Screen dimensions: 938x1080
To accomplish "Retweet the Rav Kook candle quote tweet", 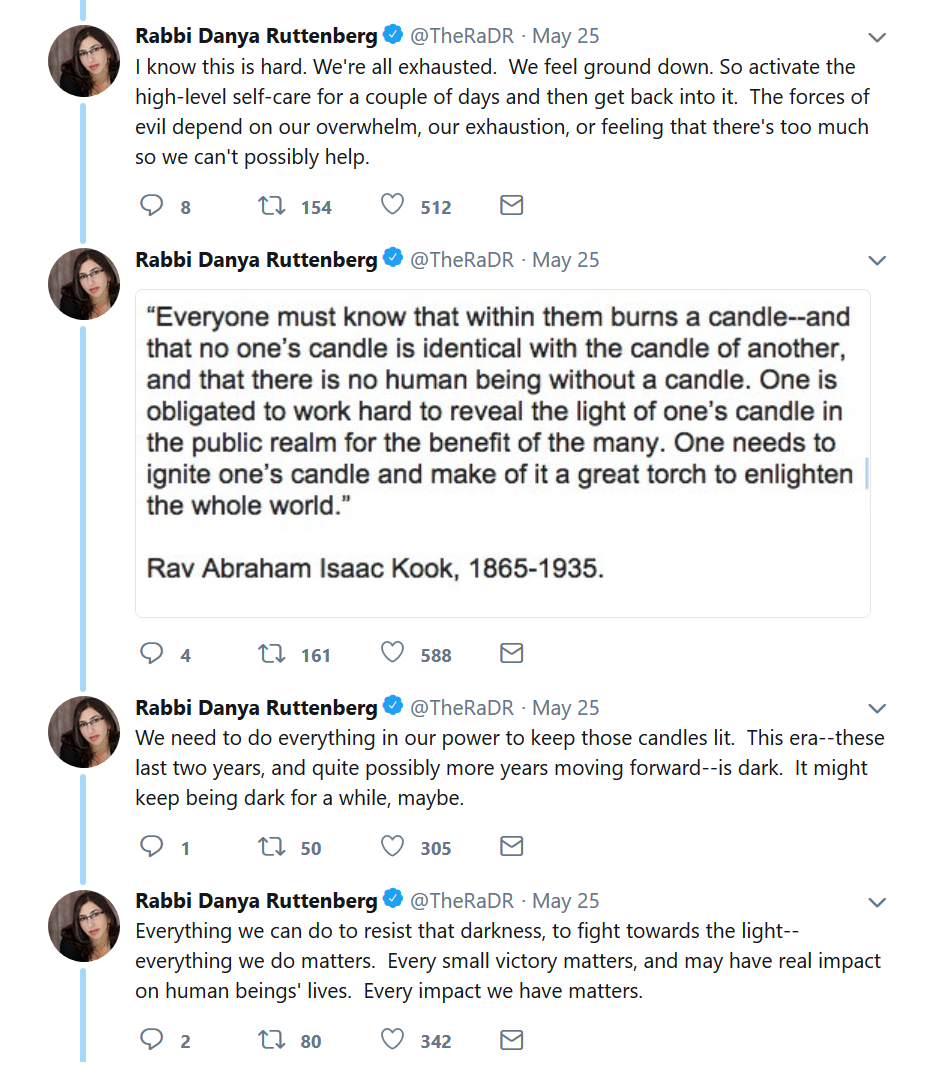I will (270, 654).
